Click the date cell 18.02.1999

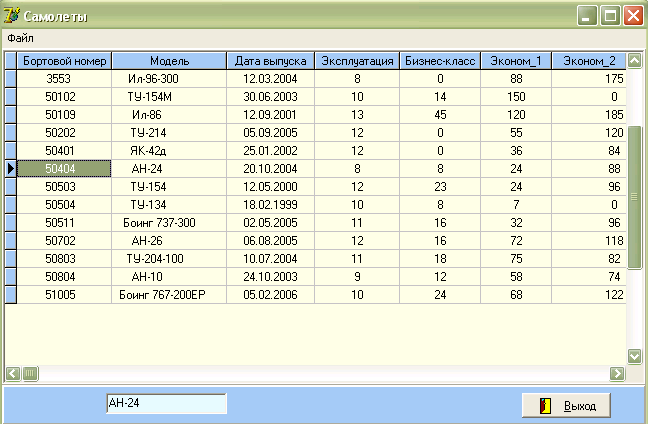[x=270, y=205]
